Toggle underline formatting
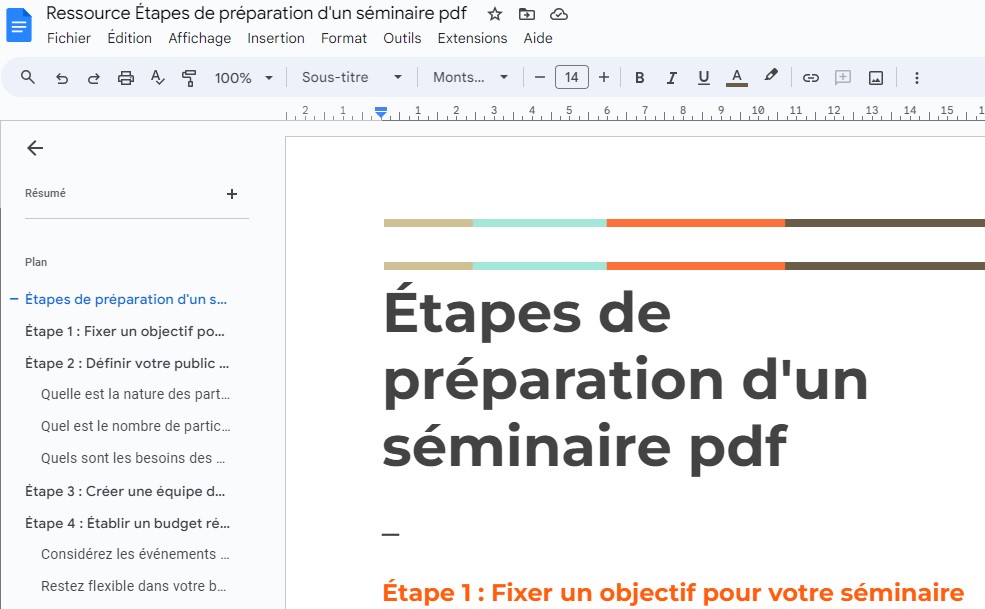The height and width of the screenshot is (609, 985). [x=703, y=77]
